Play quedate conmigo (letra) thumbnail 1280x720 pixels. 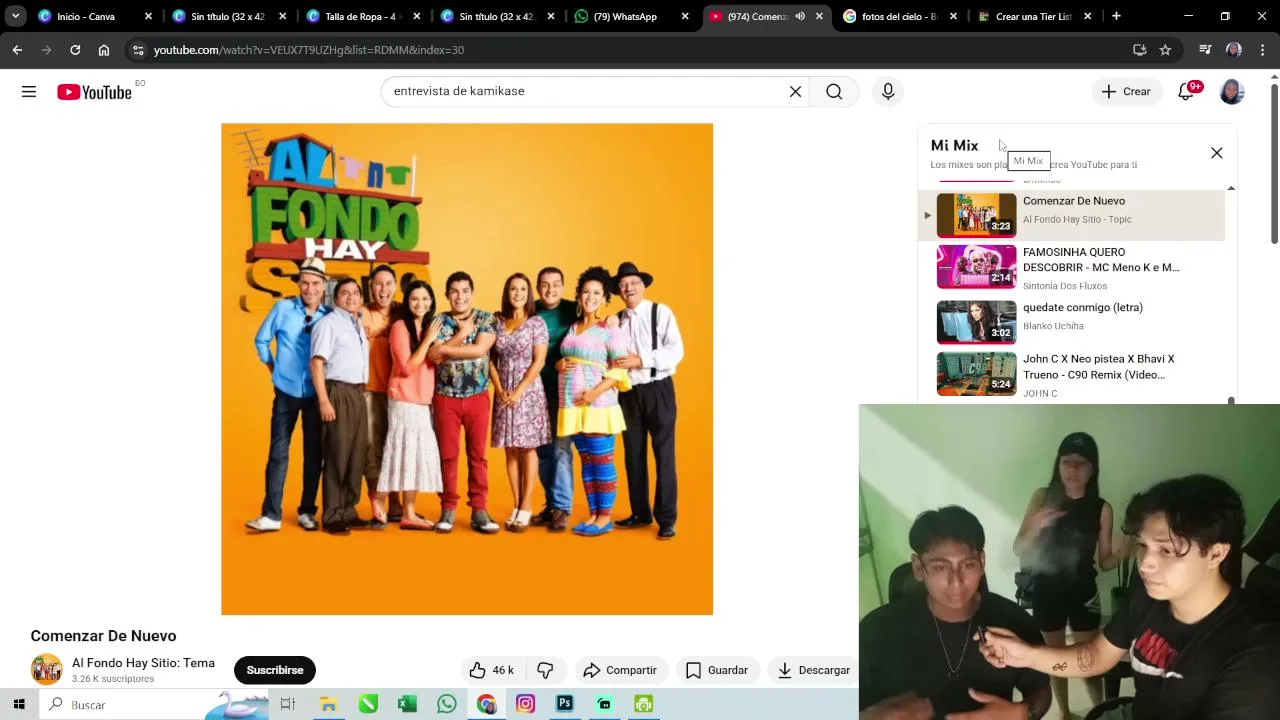point(976,322)
